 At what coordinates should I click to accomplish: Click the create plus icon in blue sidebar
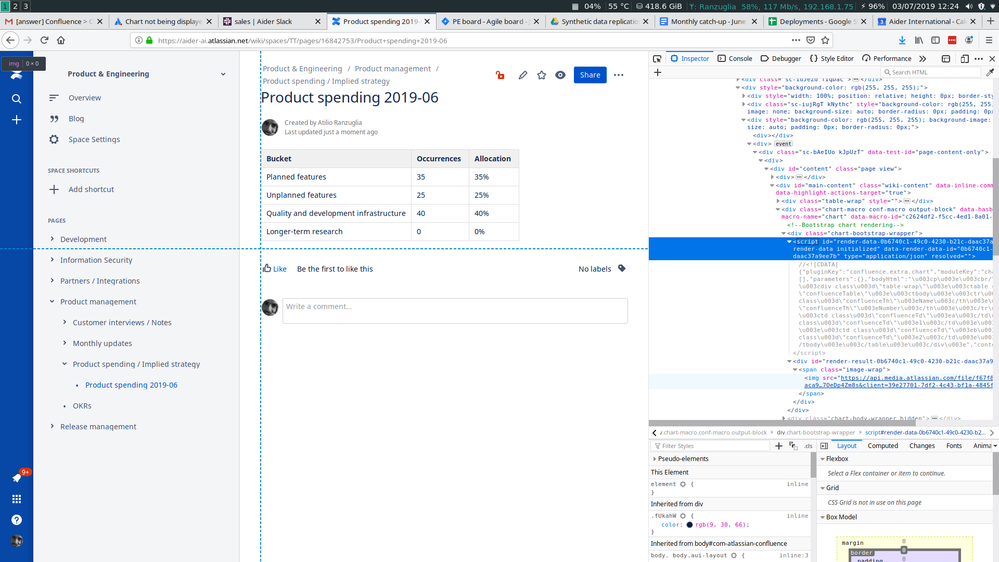point(17,120)
